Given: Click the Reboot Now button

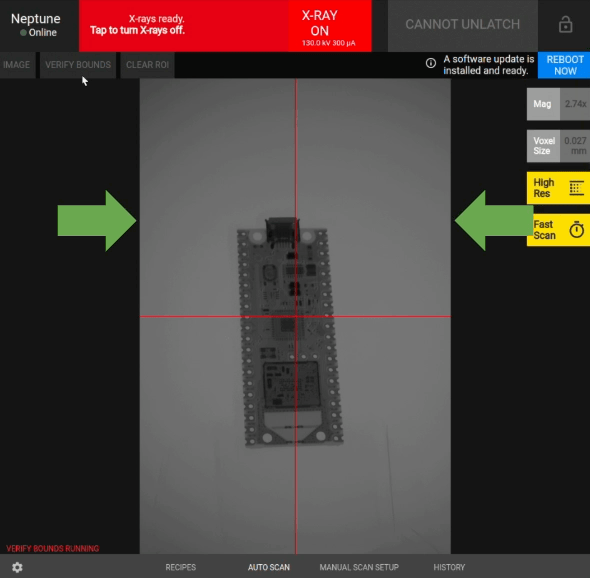Looking at the screenshot, I should (x=564, y=65).
